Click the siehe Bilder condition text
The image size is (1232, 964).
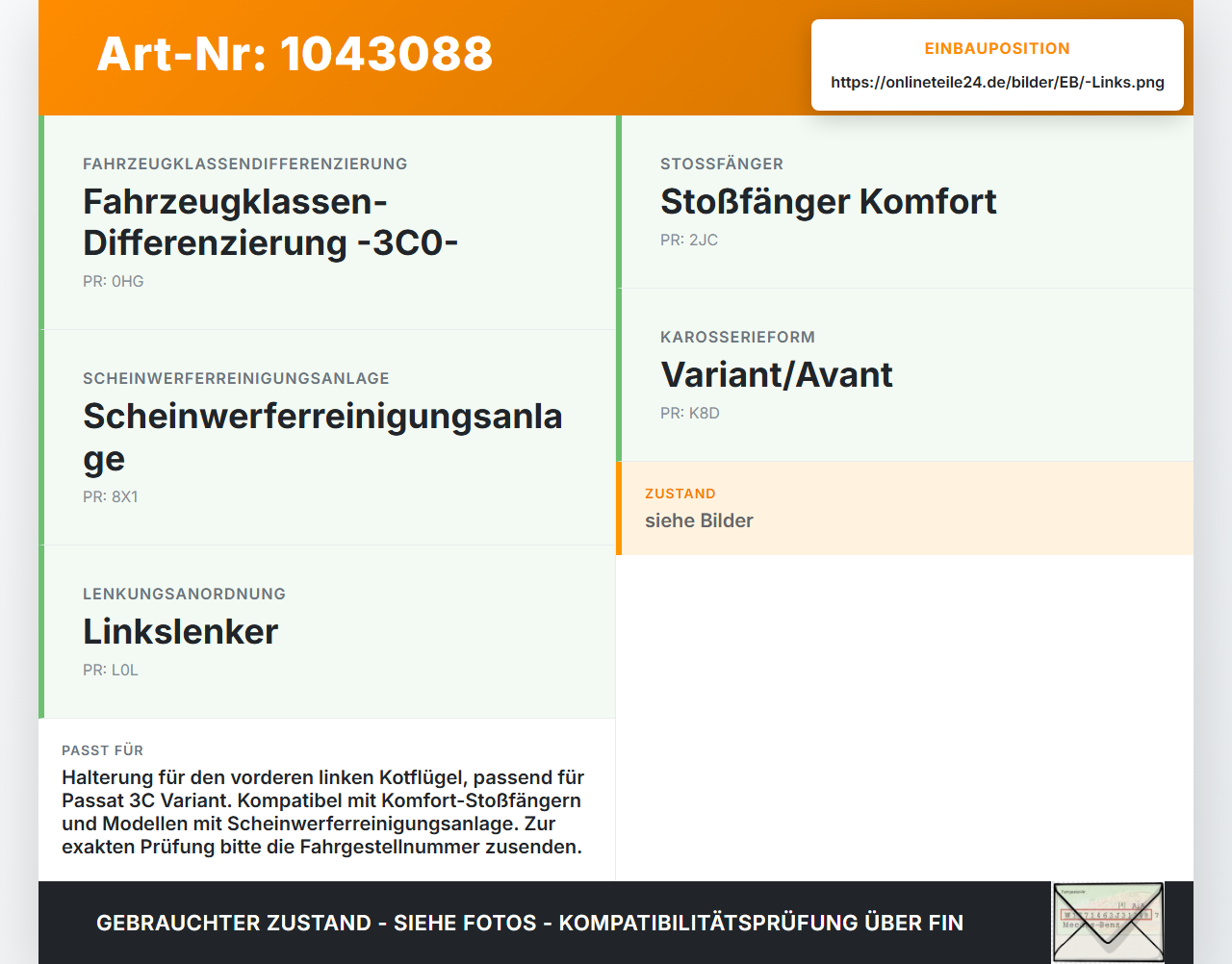tap(699, 520)
